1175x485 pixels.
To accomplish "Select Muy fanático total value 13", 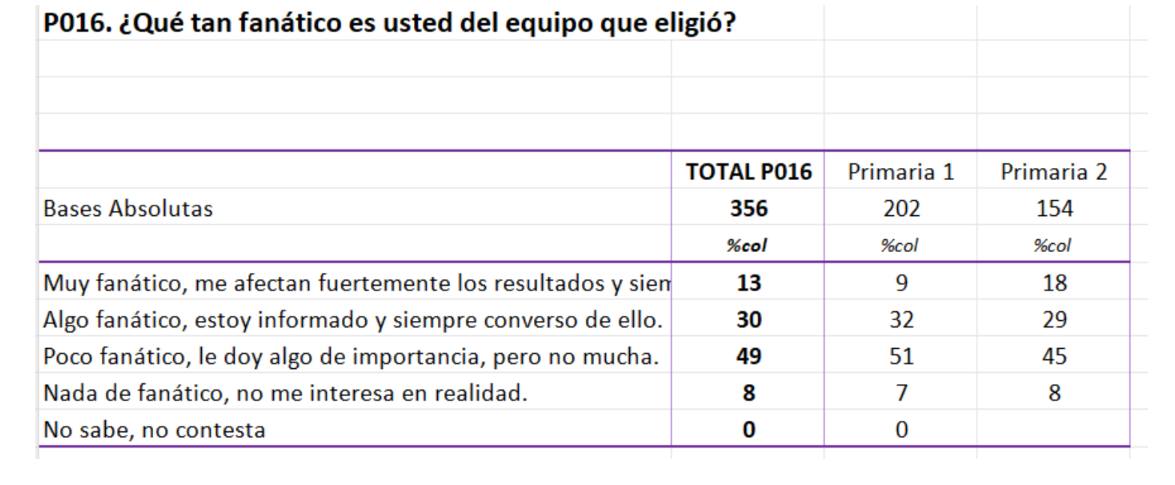I will (749, 283).
